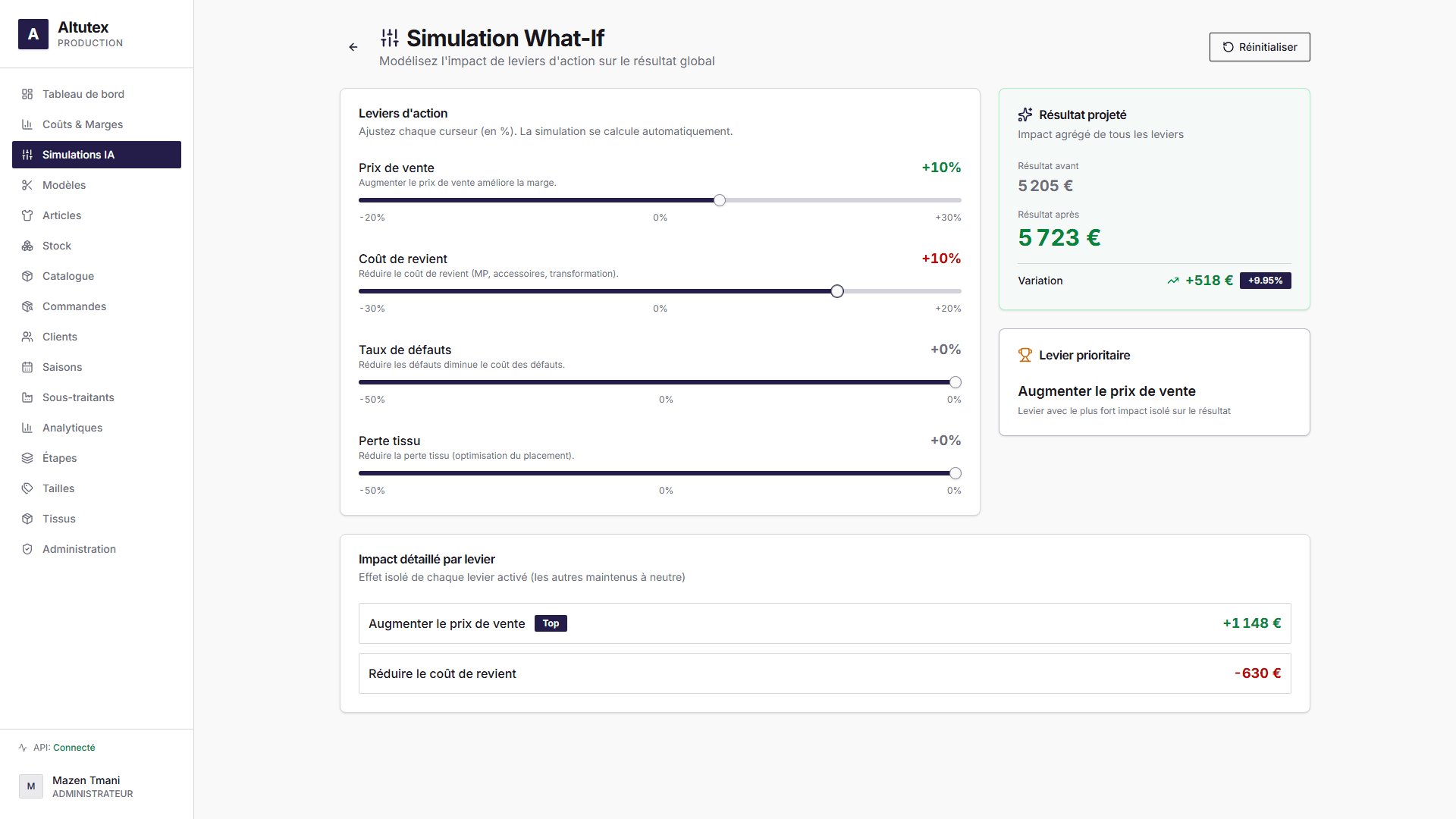The width and height of the screenshot is (1456, 819).
Task: Click the Résultat projeté sparkle icon
Action: coord(1025,115)
